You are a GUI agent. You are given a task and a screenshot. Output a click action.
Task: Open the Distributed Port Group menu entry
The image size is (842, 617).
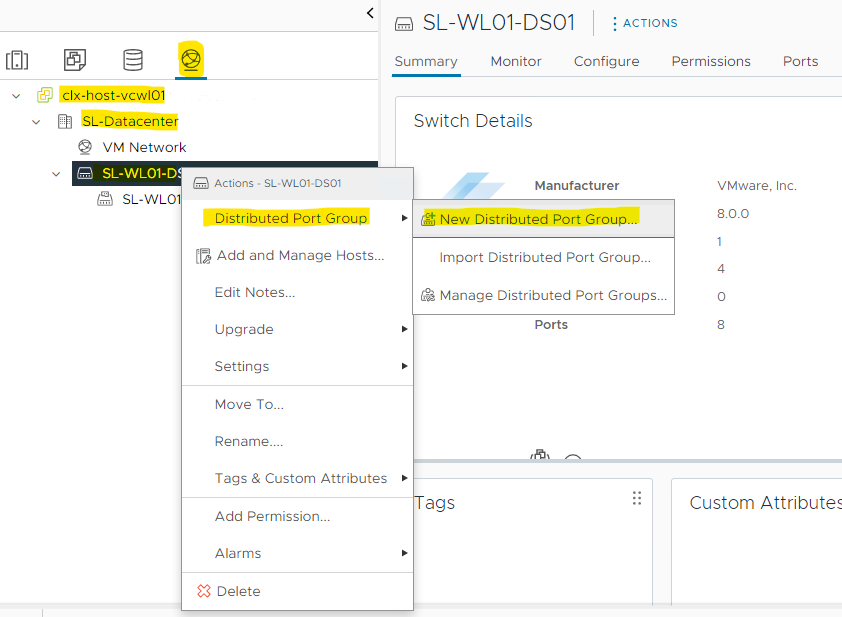(297, 218)
